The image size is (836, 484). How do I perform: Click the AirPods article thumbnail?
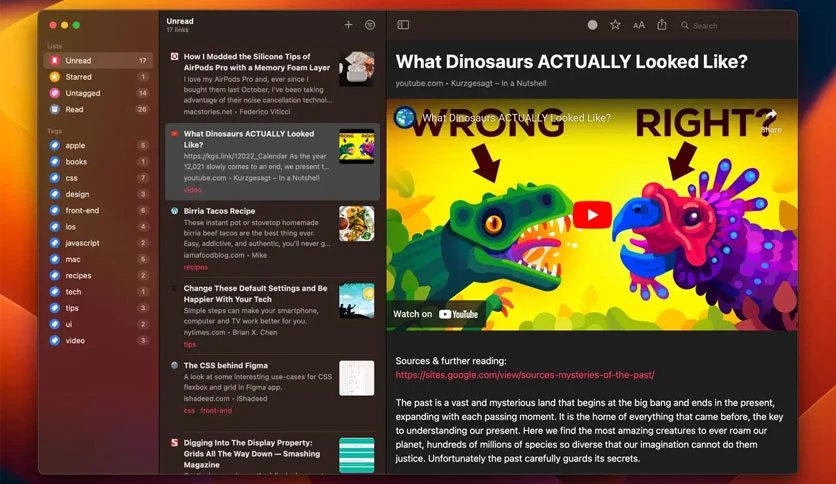(357, 69)
